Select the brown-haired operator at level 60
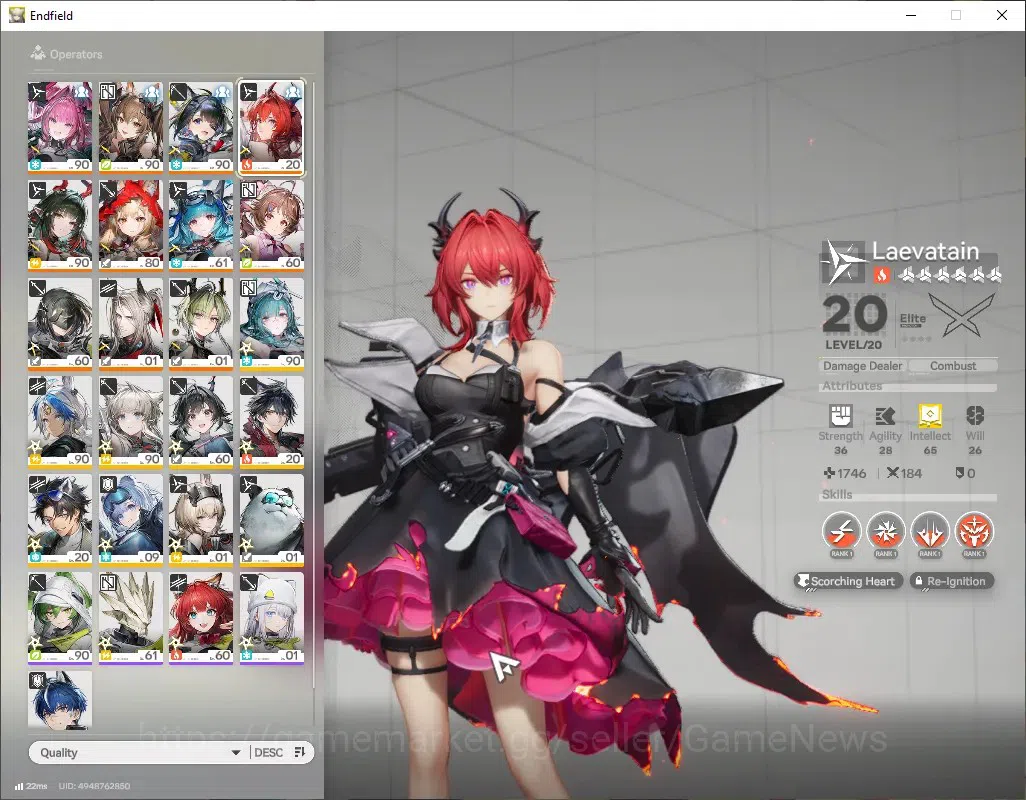Screen dimensions: 1026x800 point(272,225)
